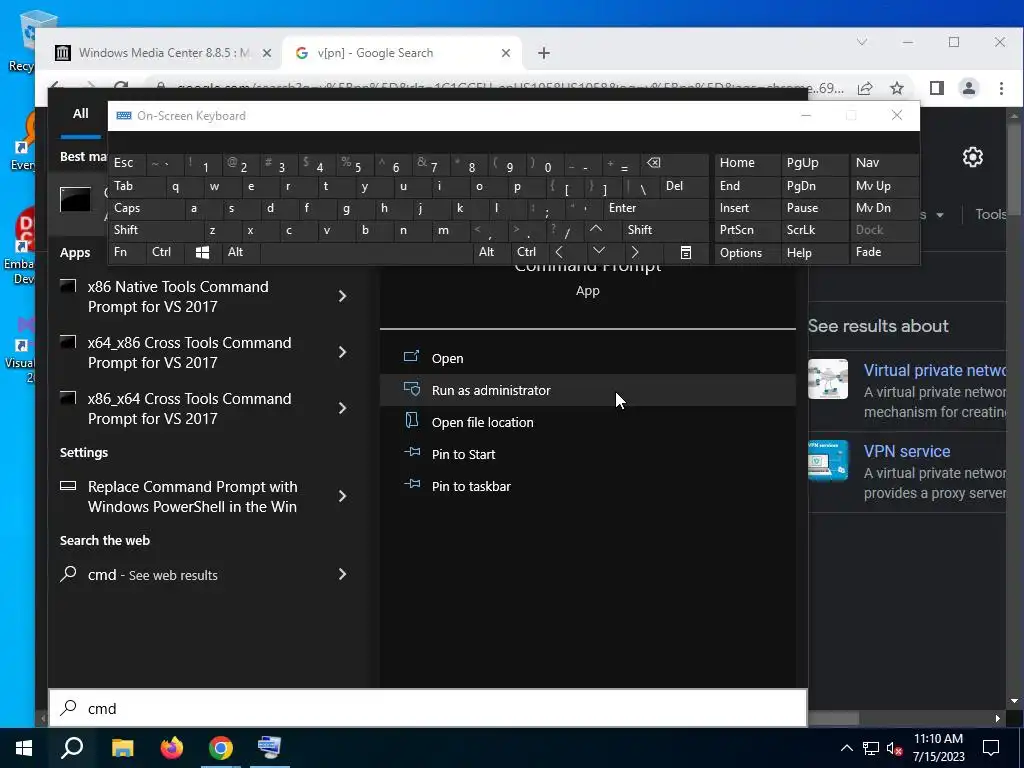Expand x86 Native Tools Command Prompt arrow
1024x768 pixels.
coord(342,296)
